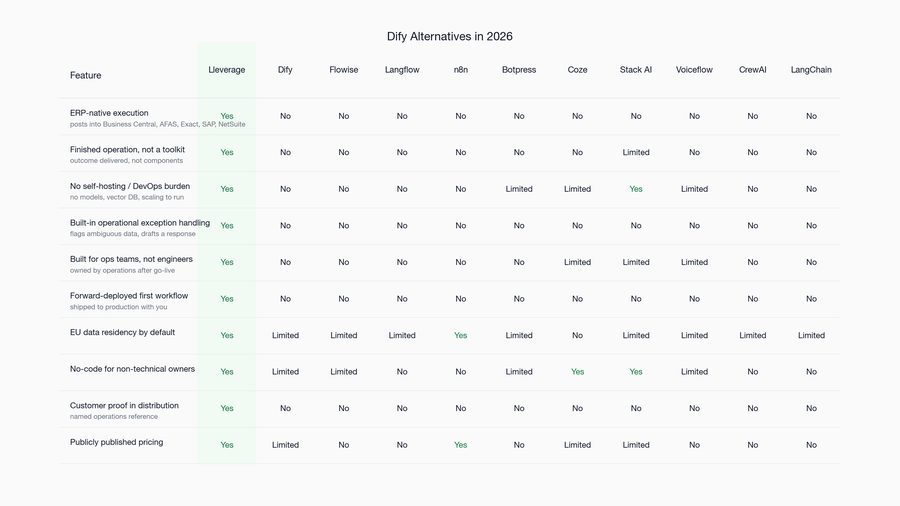Click the Publicly published pricing row label

117,442
